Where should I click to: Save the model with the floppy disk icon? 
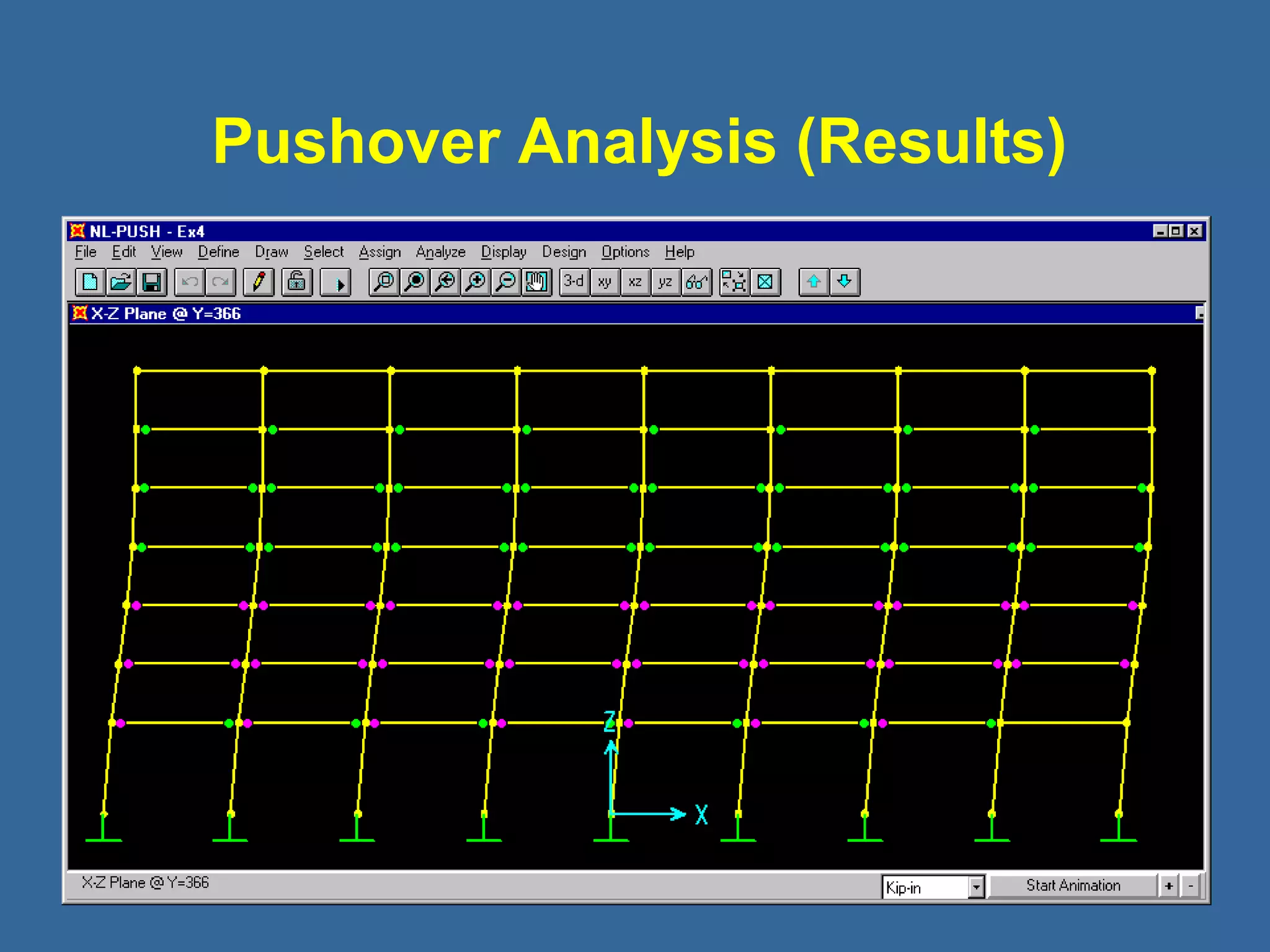(x=151, y=282)
